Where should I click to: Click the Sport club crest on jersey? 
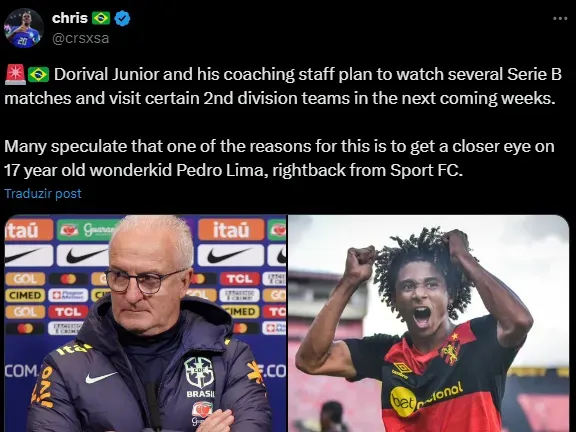coord(451,349)
